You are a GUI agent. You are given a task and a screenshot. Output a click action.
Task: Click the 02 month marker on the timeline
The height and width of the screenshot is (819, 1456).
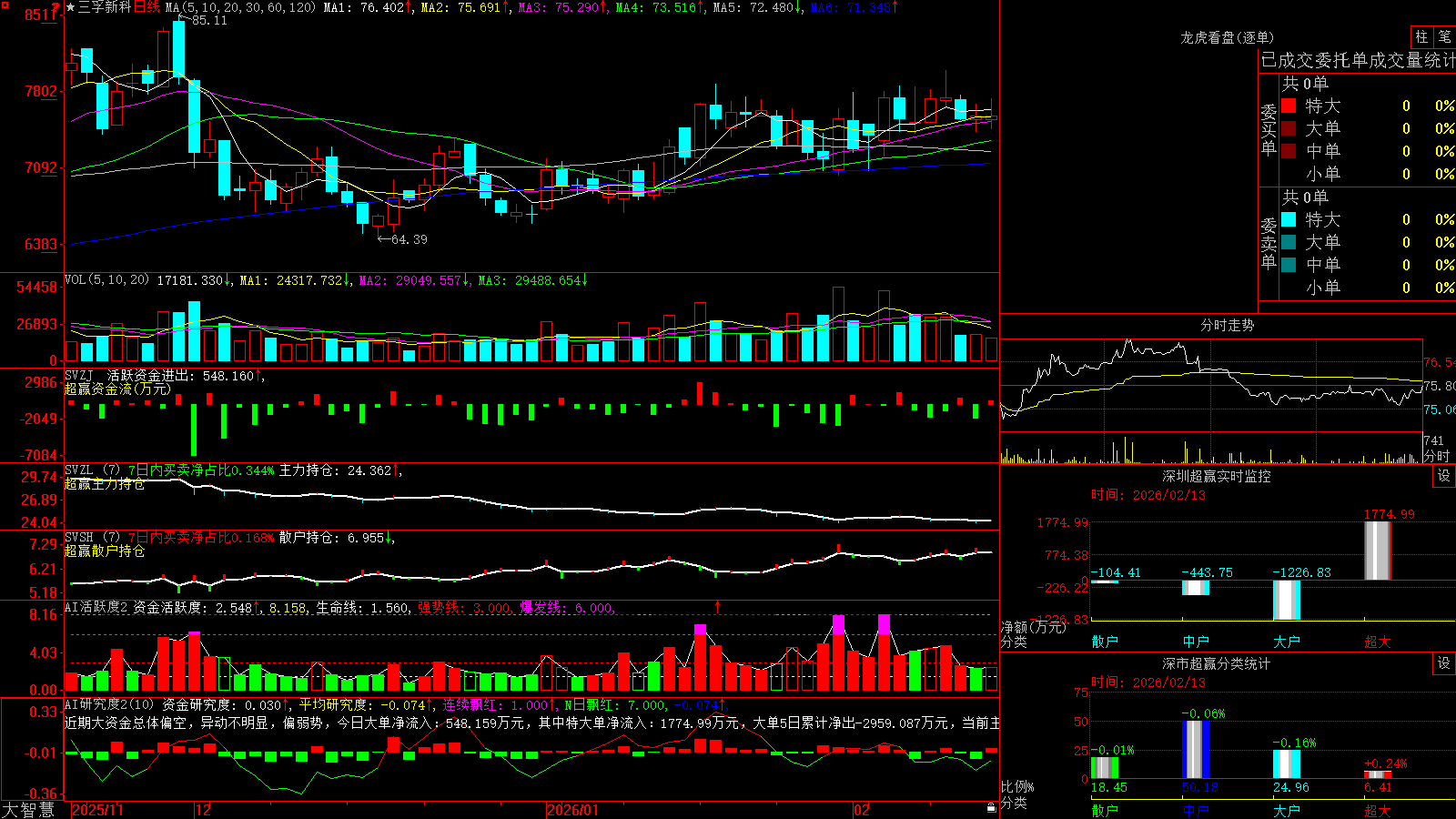click(x=862, y=810)
